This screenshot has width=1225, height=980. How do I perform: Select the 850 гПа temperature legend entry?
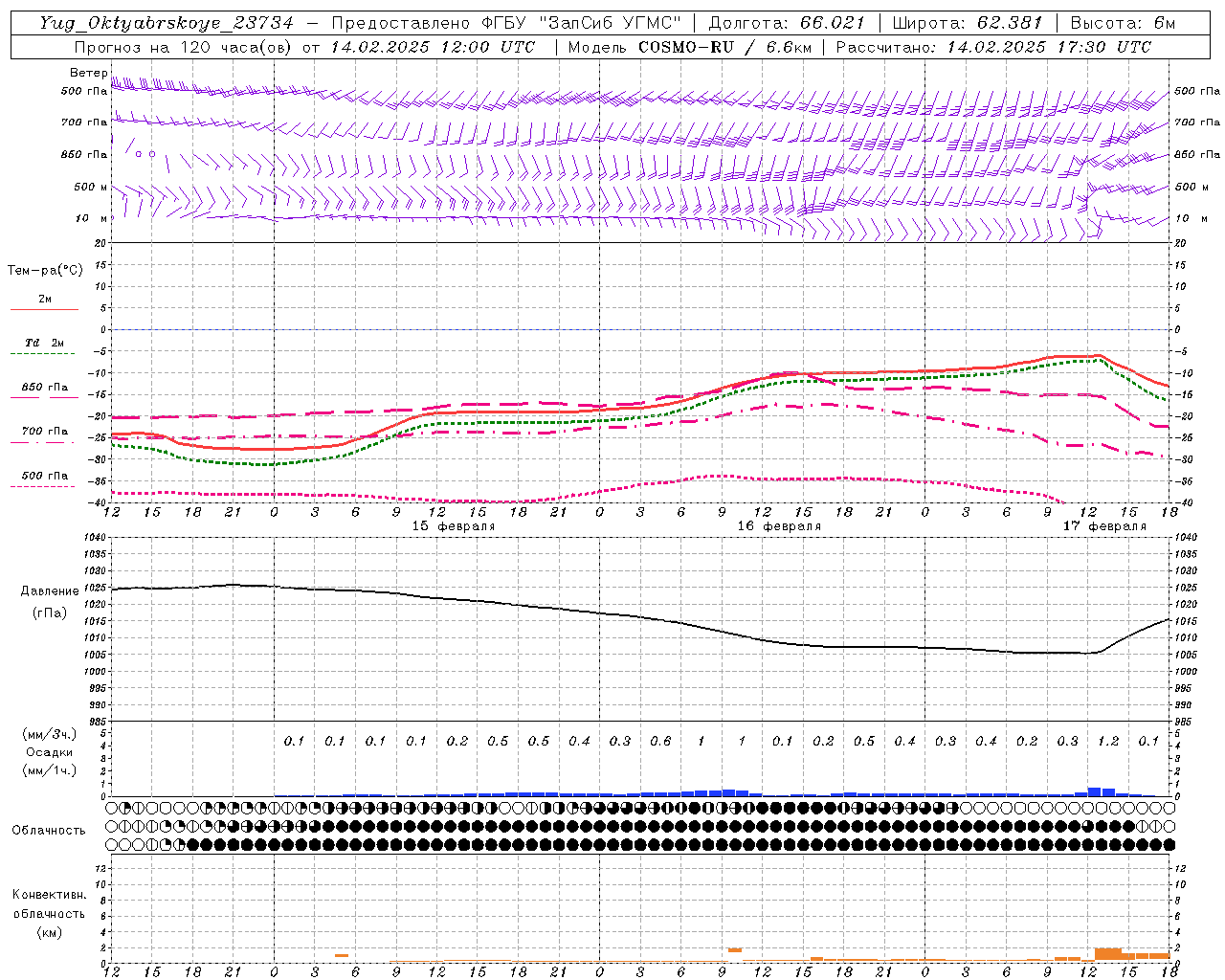tap(45, 388)
